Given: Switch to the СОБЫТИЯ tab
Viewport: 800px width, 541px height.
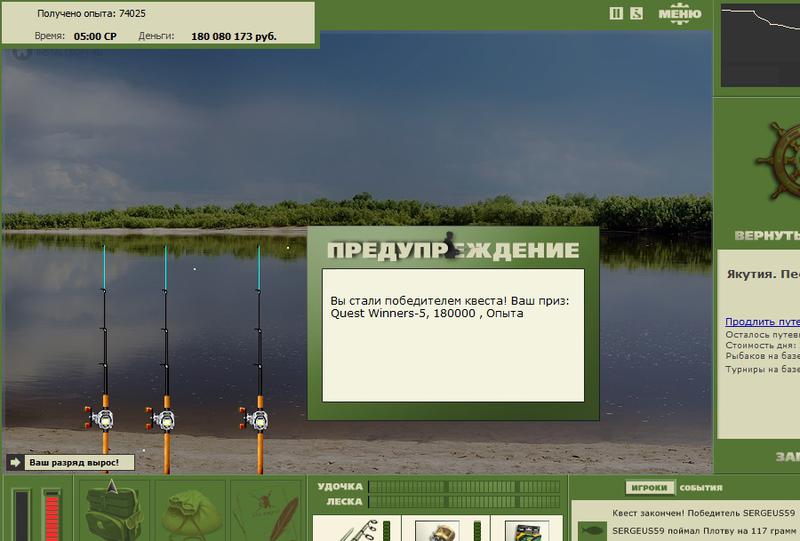Looking at the screenshot, I should (701, 487).
